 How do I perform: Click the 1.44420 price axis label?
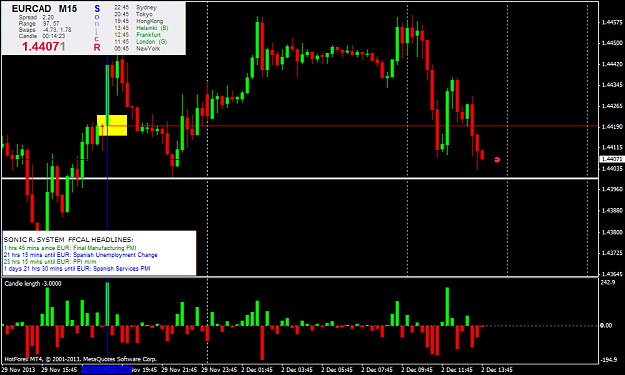(611, 64)
